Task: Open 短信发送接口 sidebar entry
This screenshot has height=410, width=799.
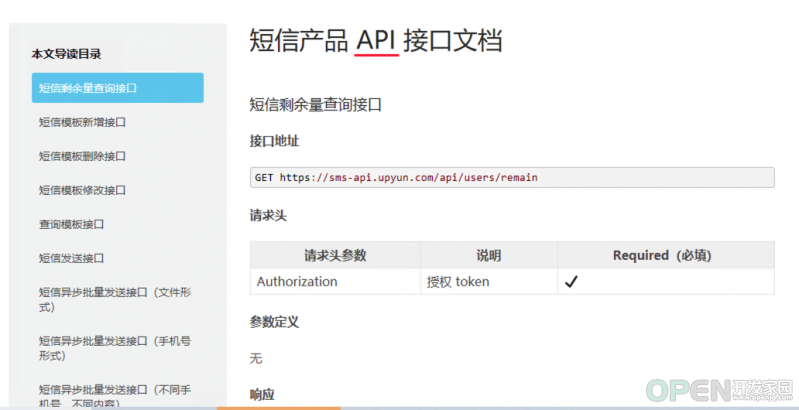Action: 71,258
